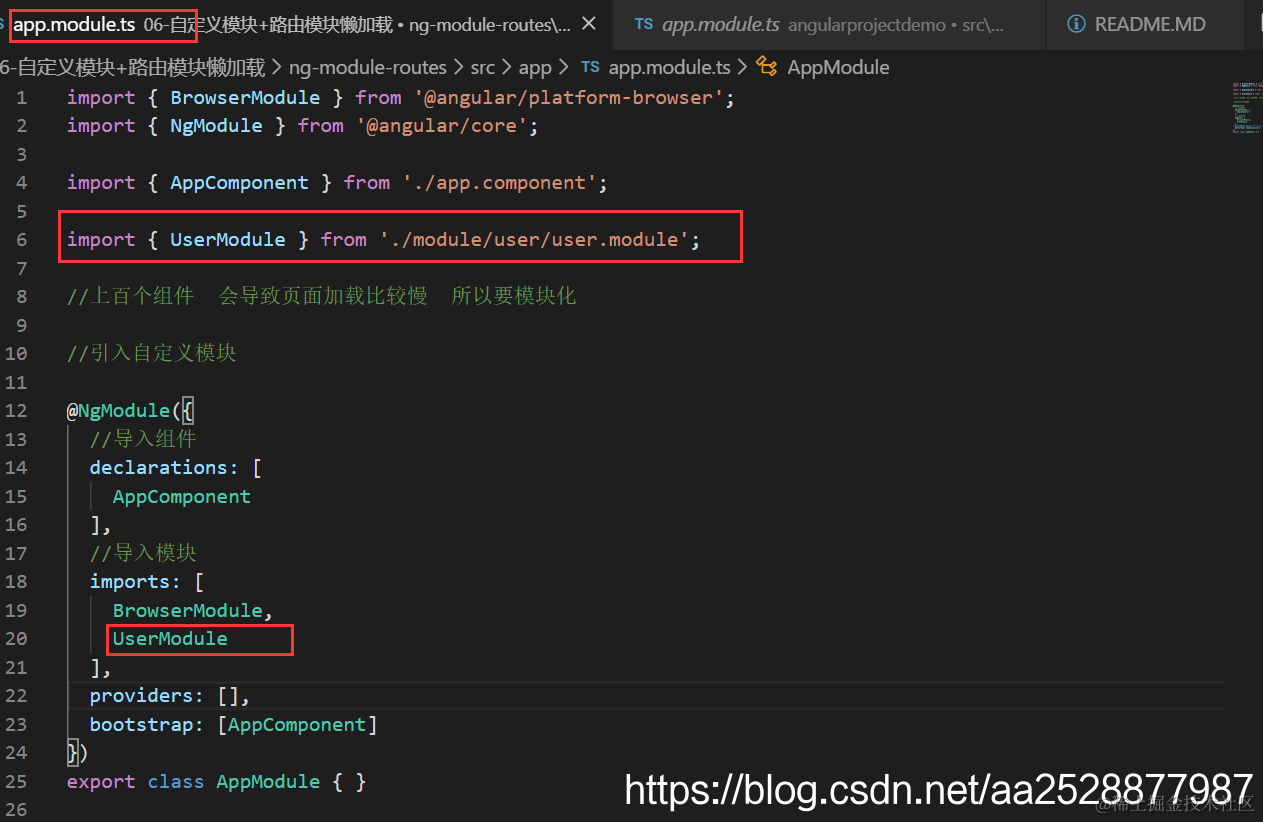
Task: Click app.module.ts in the breadcrumb
Action: 669,68
